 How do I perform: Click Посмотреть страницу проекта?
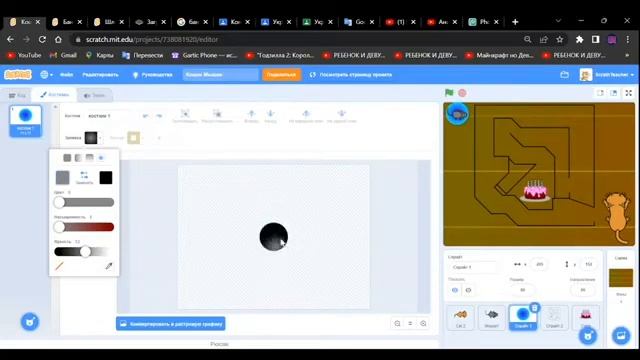tap(351, 75)
